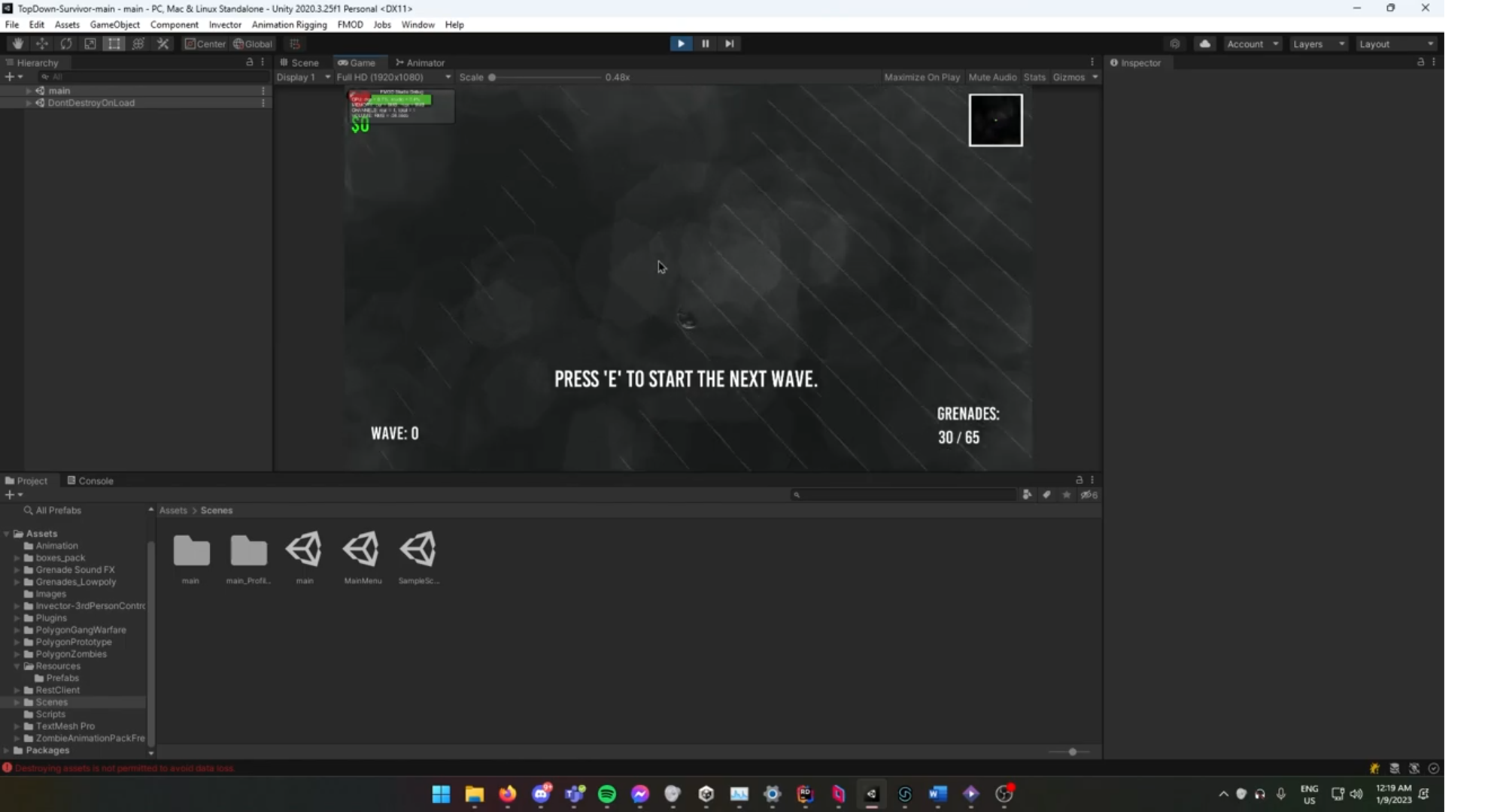Lock the Inspector panel
The height and width of the screenshot is (812, 1500).
[1420, 62]
